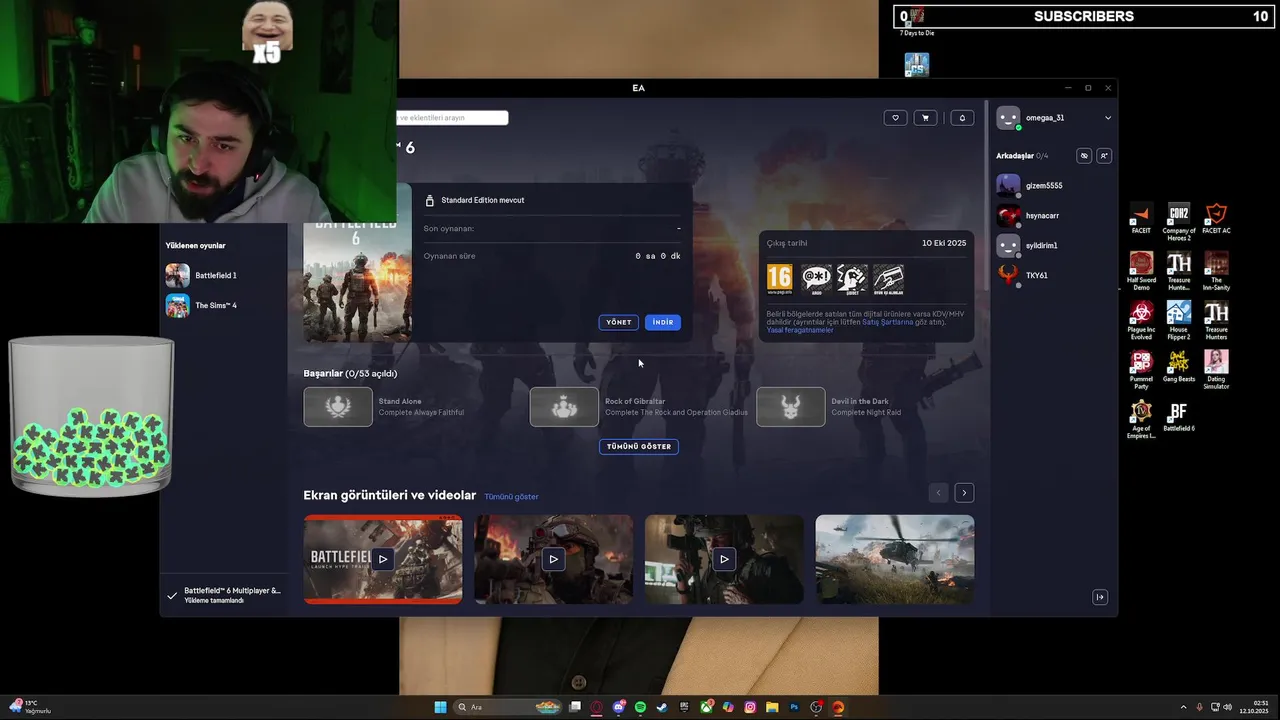Click the Stand Alone achievement badge

(338, 407)
